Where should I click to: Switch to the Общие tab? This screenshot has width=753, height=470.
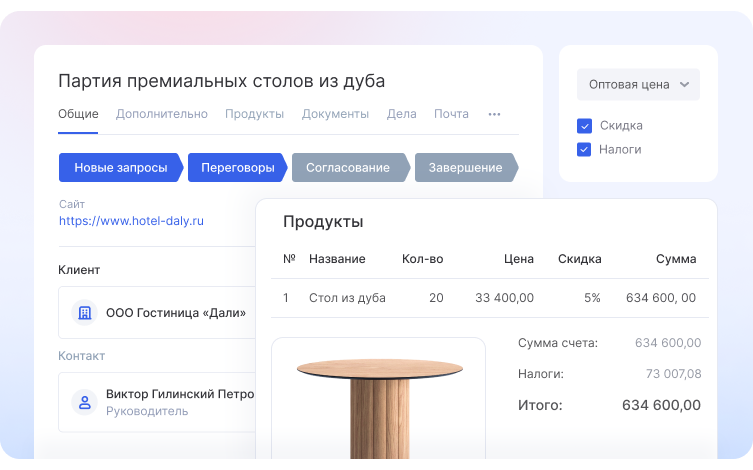click(78, 114)
